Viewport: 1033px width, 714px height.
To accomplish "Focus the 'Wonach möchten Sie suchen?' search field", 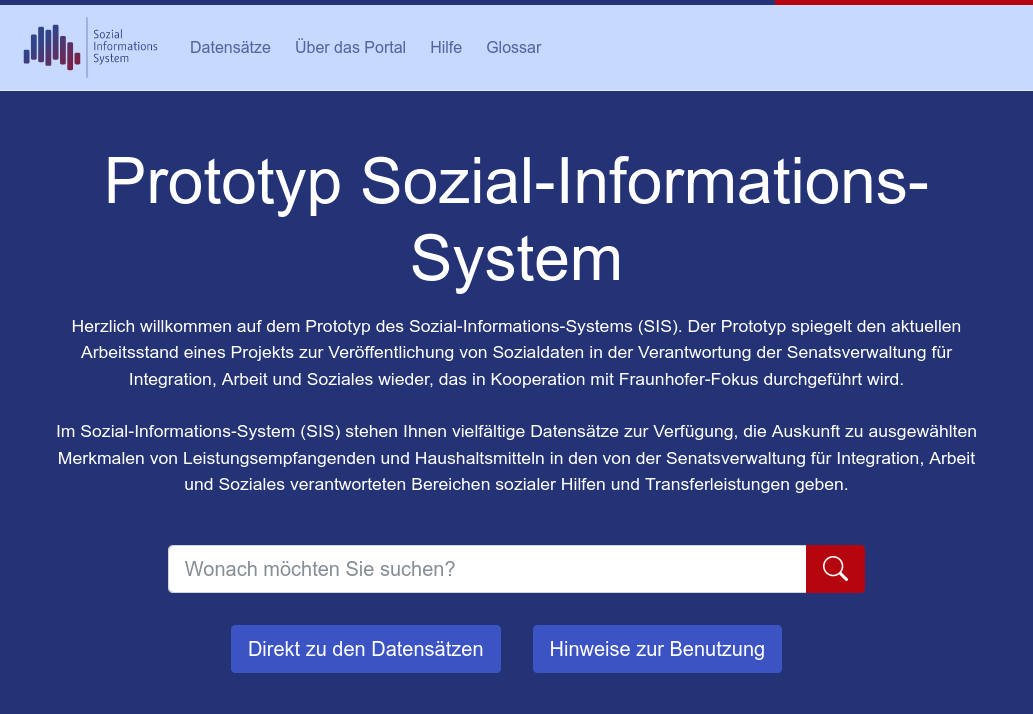I will pos(486,569).
